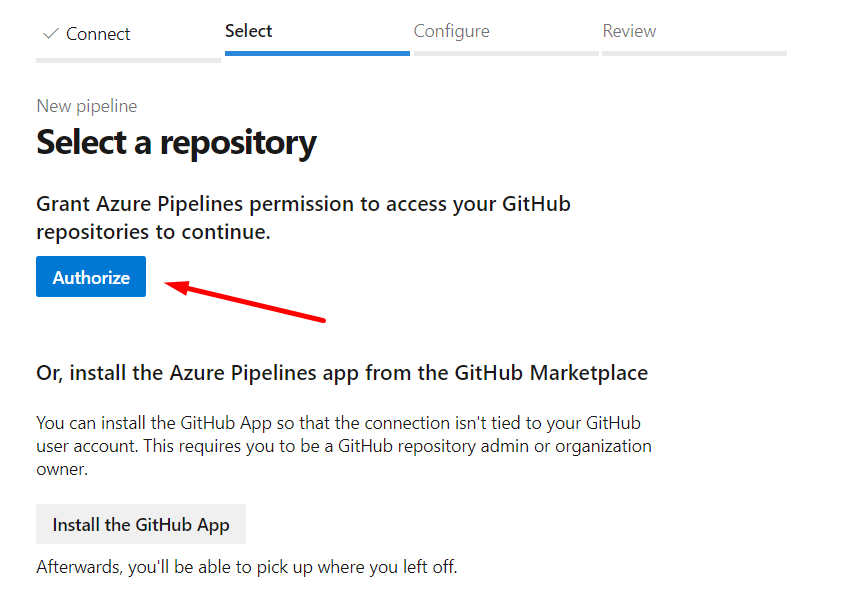
Task: Click the gray progress bar under Configure
Action: pyautogui.click(x=506, y=53)
